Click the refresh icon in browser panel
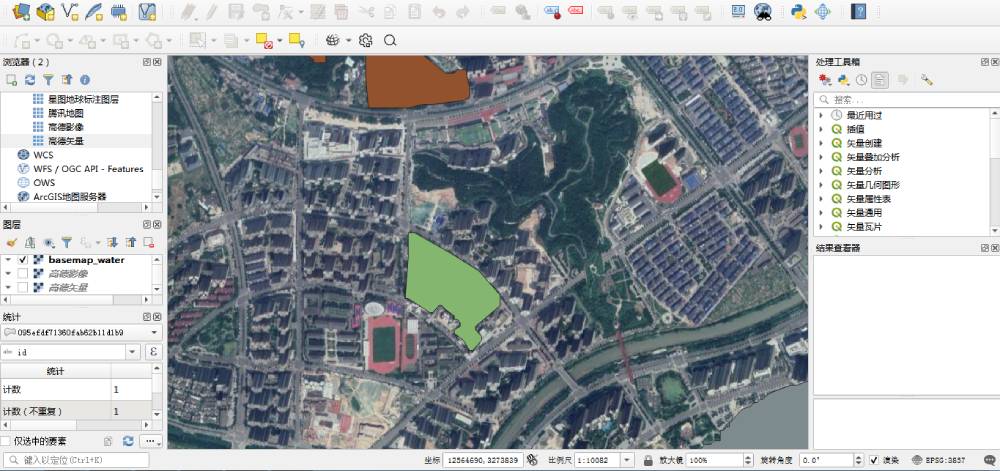 30,79
